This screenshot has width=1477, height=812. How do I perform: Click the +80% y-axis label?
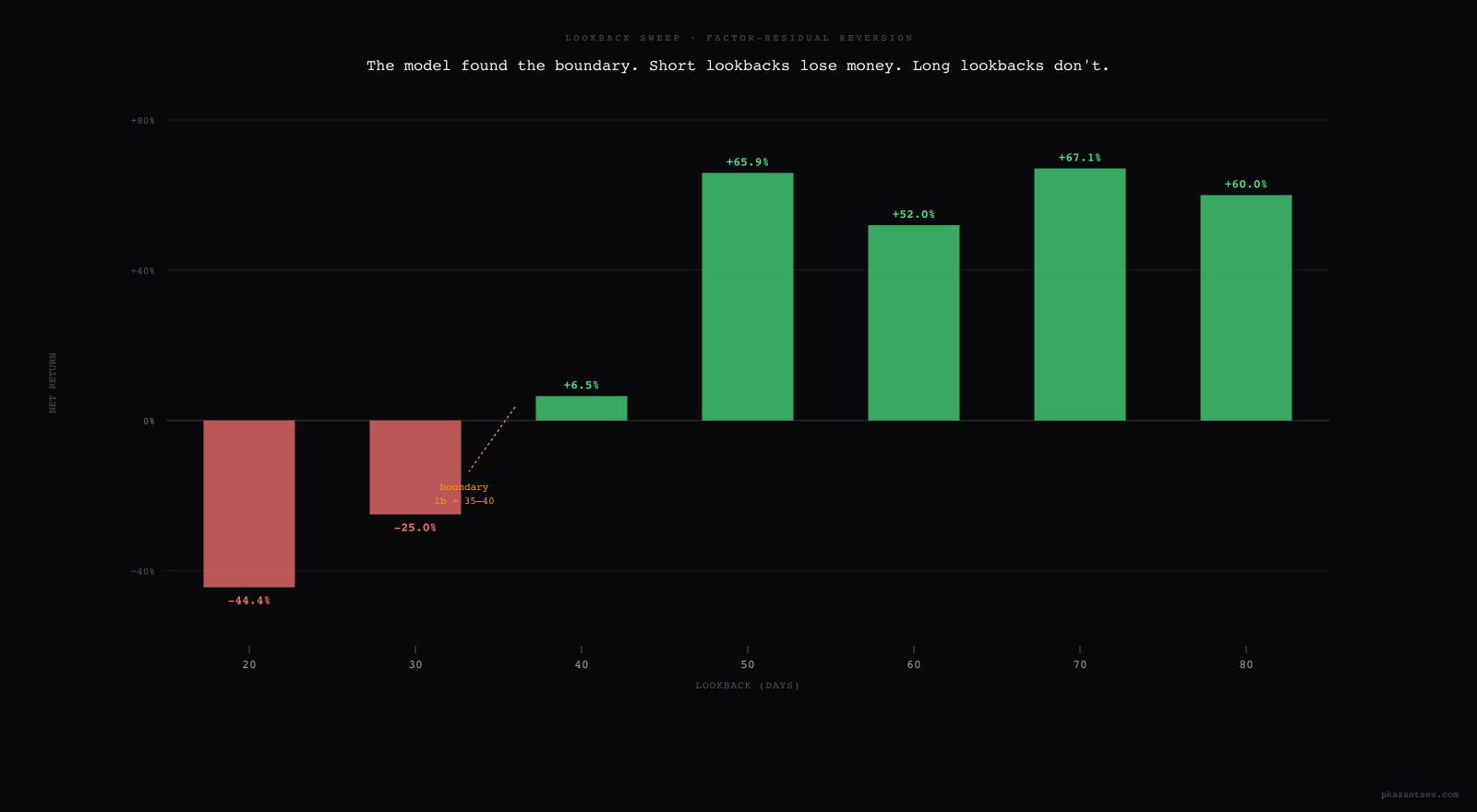tap(143, 121)
